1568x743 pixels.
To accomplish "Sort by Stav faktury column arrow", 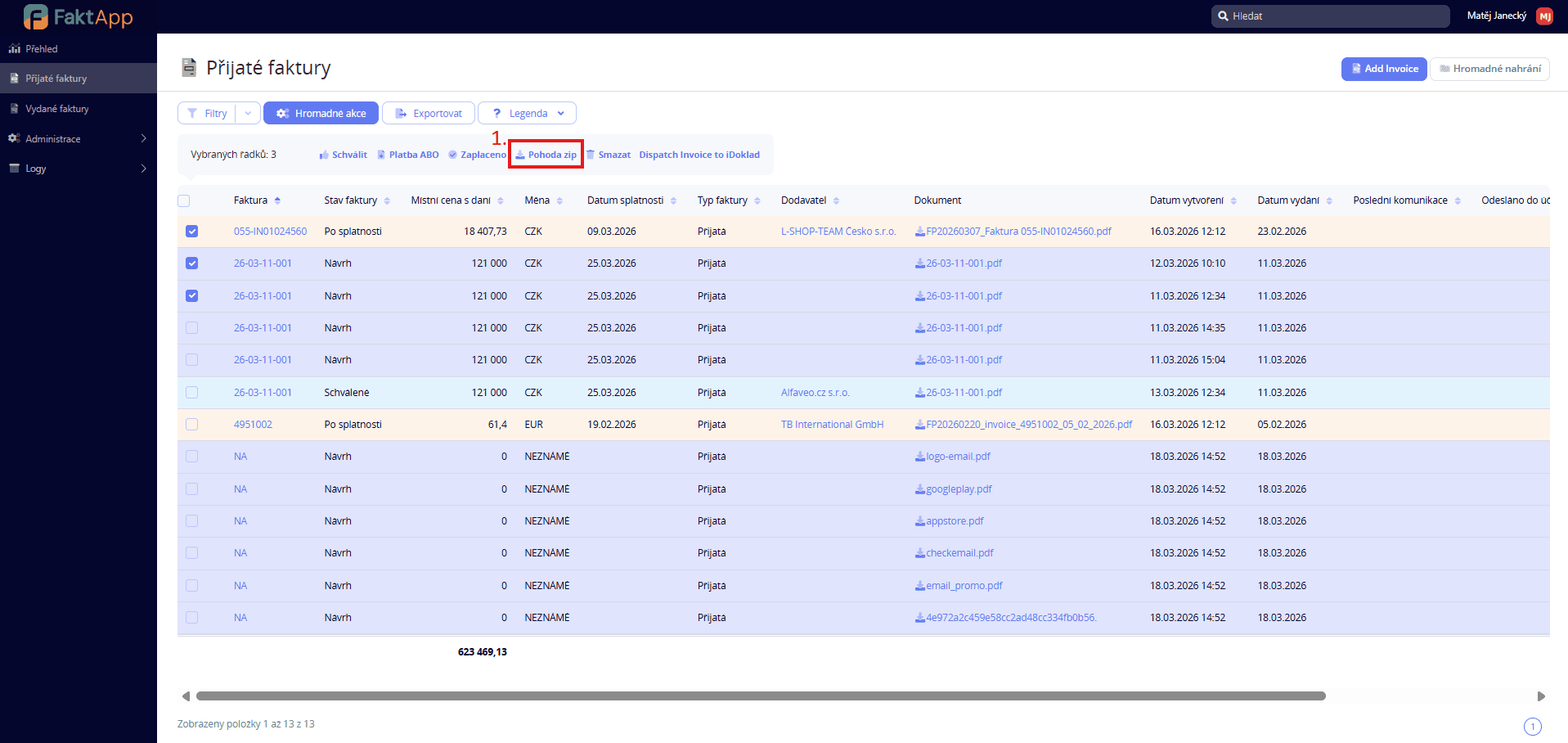I will tap(387, 200).
